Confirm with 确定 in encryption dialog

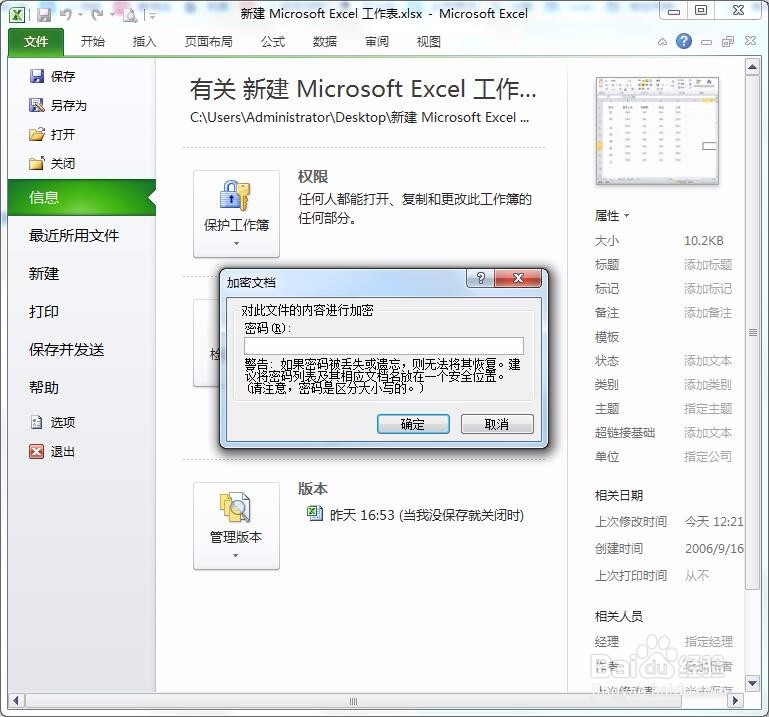(413, 424)
